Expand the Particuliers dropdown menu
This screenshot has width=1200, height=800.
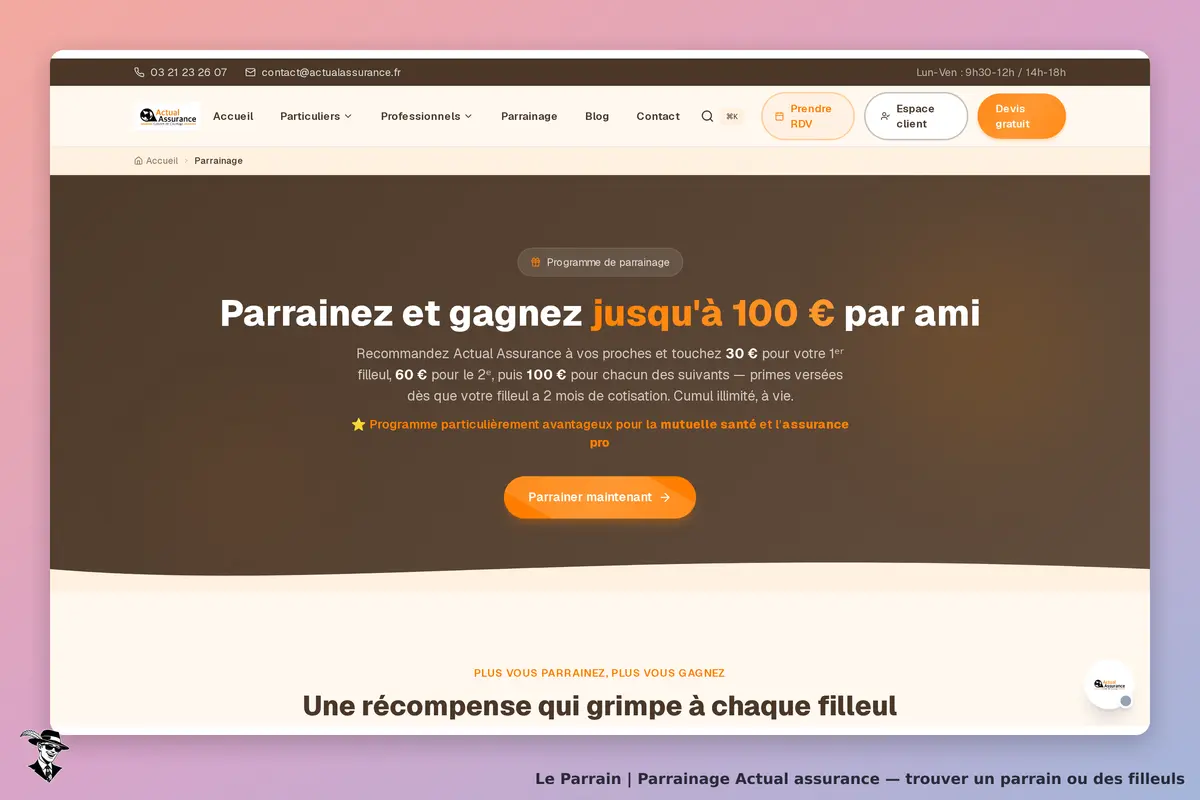point(316,116)
